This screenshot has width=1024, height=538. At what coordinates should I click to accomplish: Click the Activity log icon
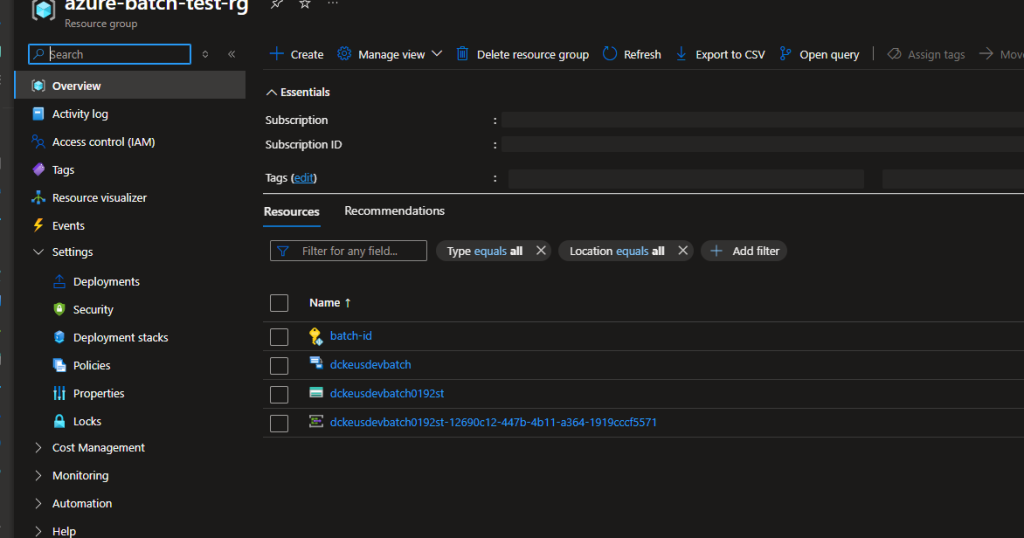[39, 114]
